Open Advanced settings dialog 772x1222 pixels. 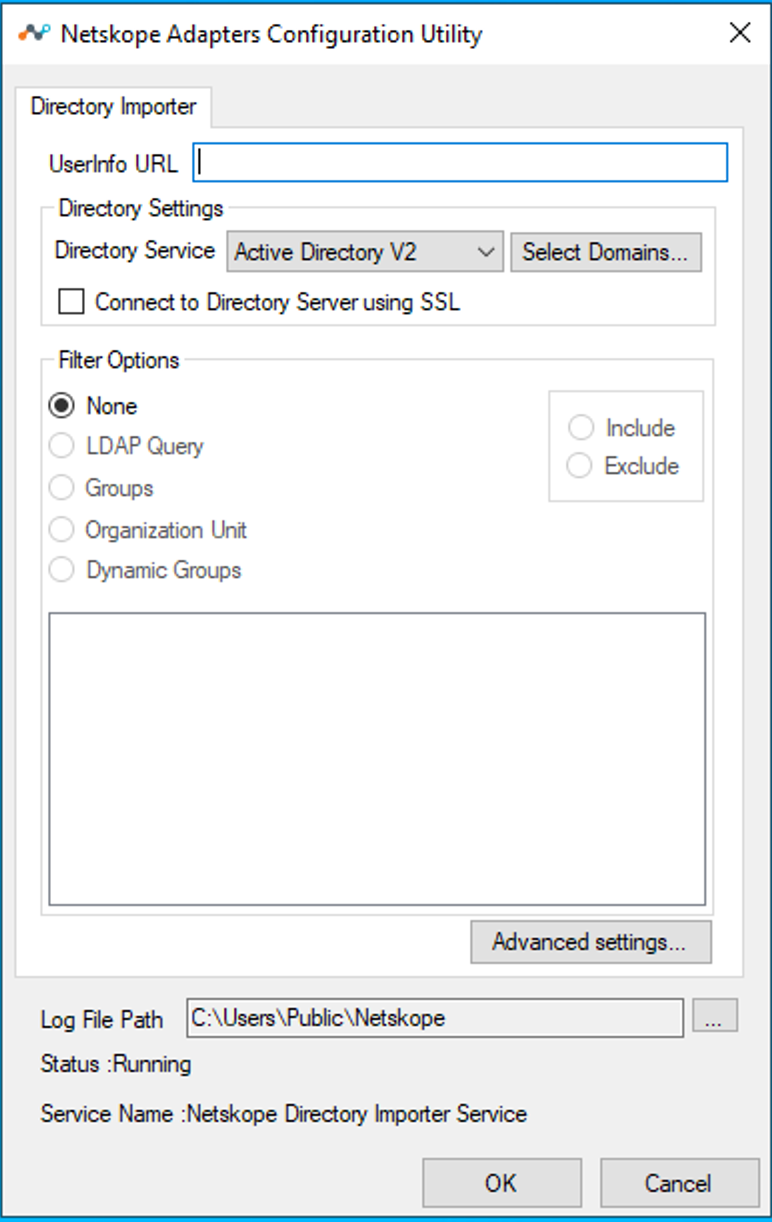[x=591, y=942]
